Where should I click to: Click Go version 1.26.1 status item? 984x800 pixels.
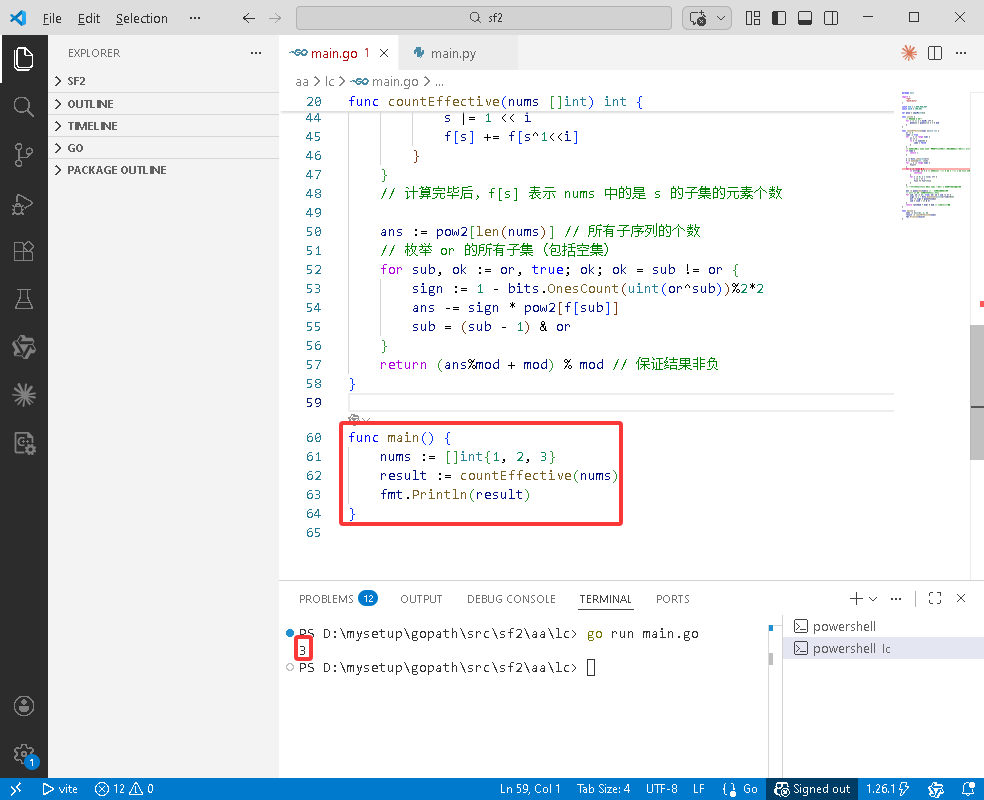[x=887, y=789]
